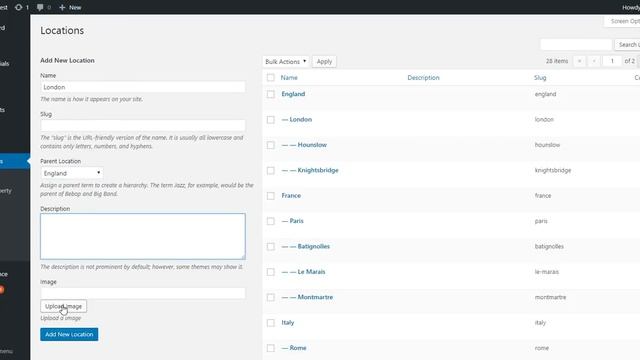
Task: Click the Description text area
Action: pos(143,236)
